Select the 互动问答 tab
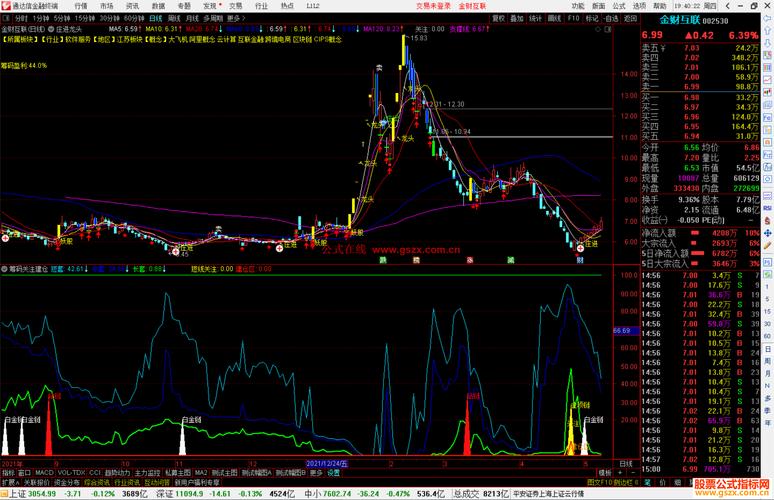 click(x=157, y=482)
